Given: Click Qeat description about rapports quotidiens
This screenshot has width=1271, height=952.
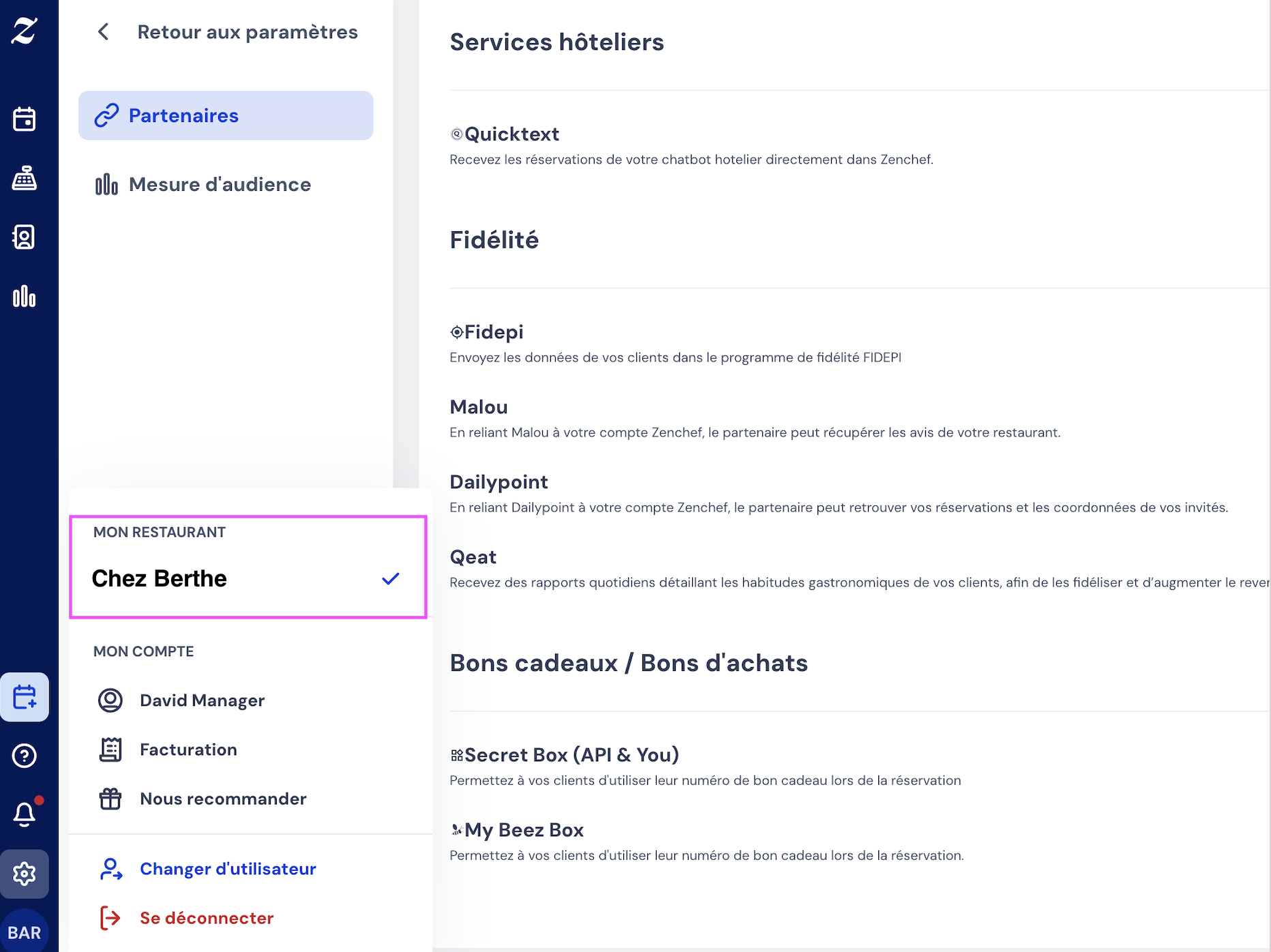Looking at the screenshot, I should coord(860,582).
